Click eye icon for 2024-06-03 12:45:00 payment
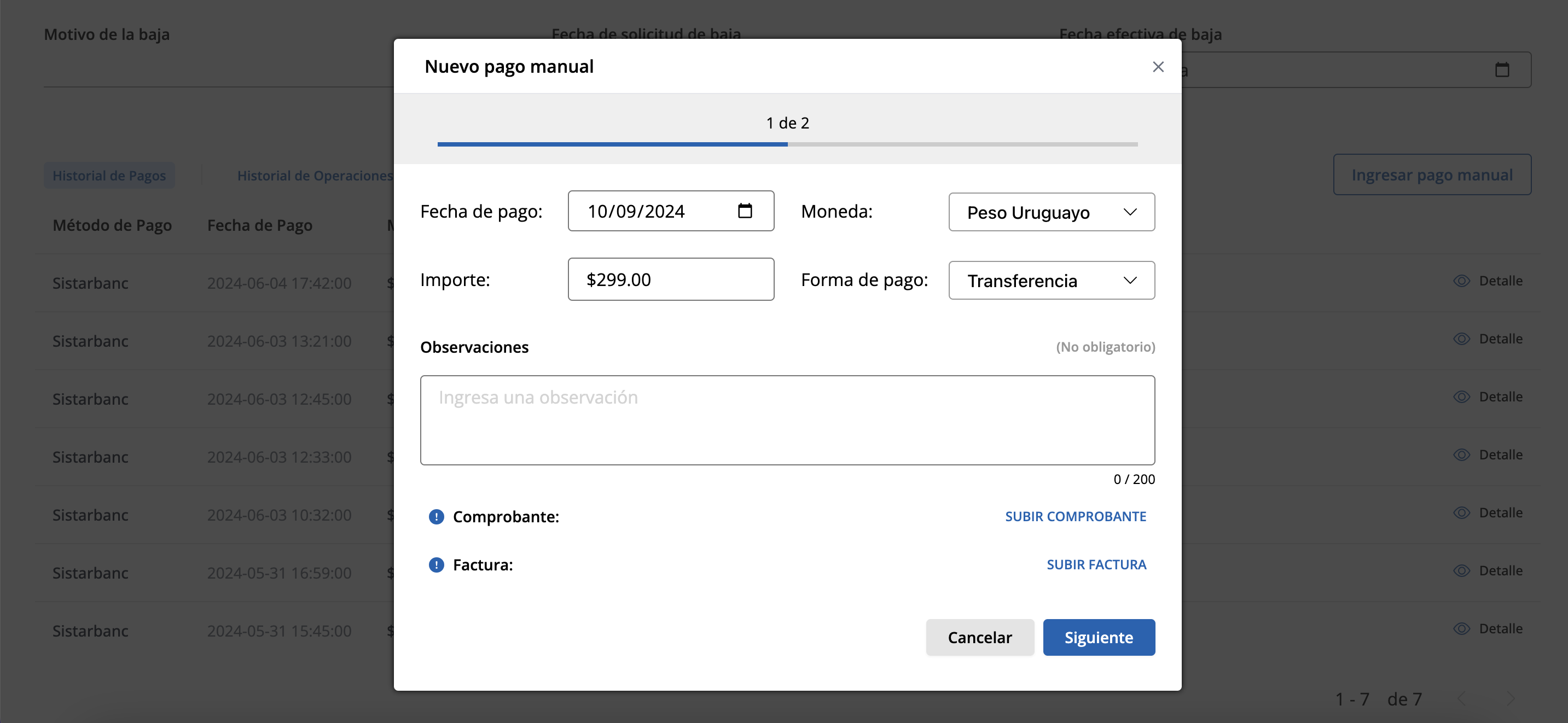1568x723 pixels. tap(1461, 397)
